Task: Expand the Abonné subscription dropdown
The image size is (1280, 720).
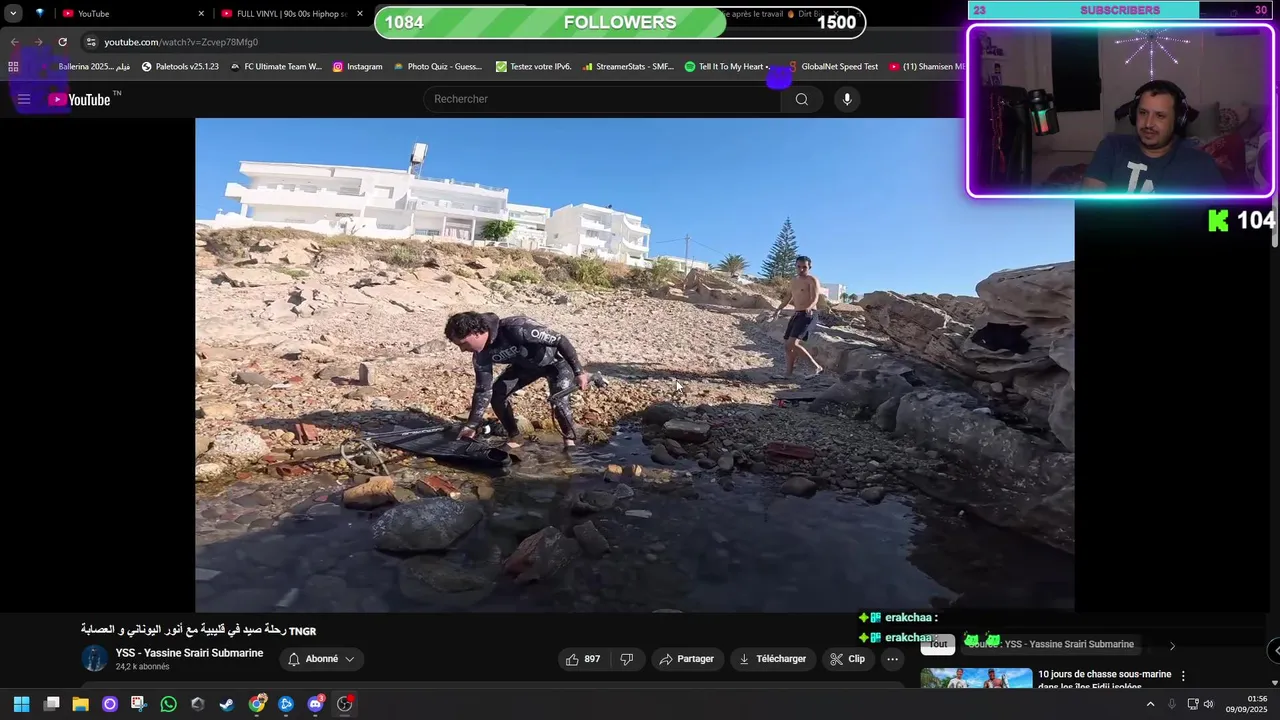Action: point(321,659)
